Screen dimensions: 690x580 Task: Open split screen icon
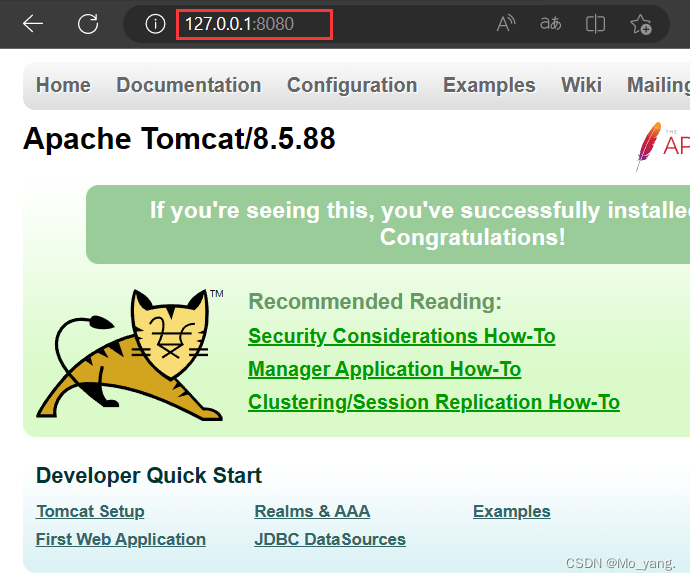(595, 24)
